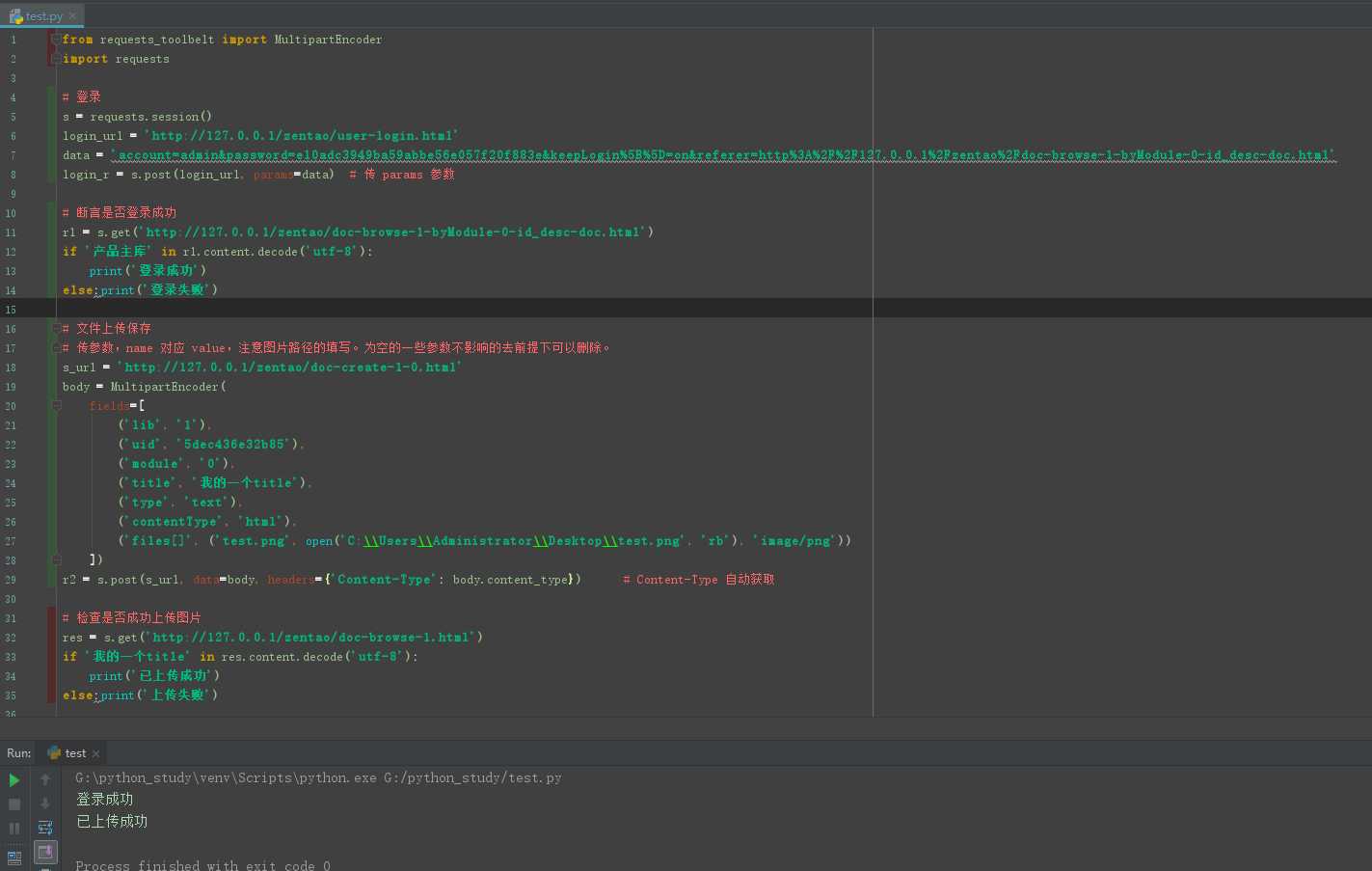Image resolution: width=1372 pixels, height=871 pixels.
Task: Toggle soft-wrap in the Run console
Action: 45,828
